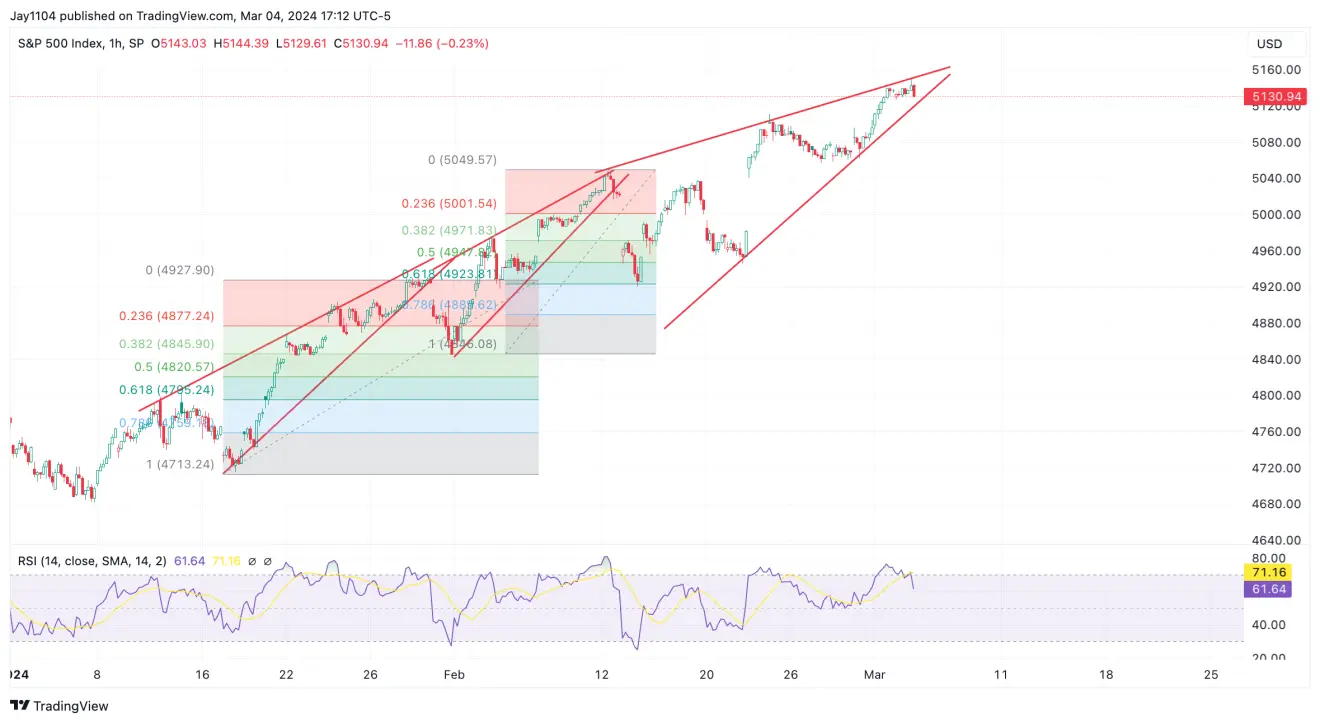
Task: Select Fibonacci label 0.236 (5001.54)
Action: pos(449,203)
